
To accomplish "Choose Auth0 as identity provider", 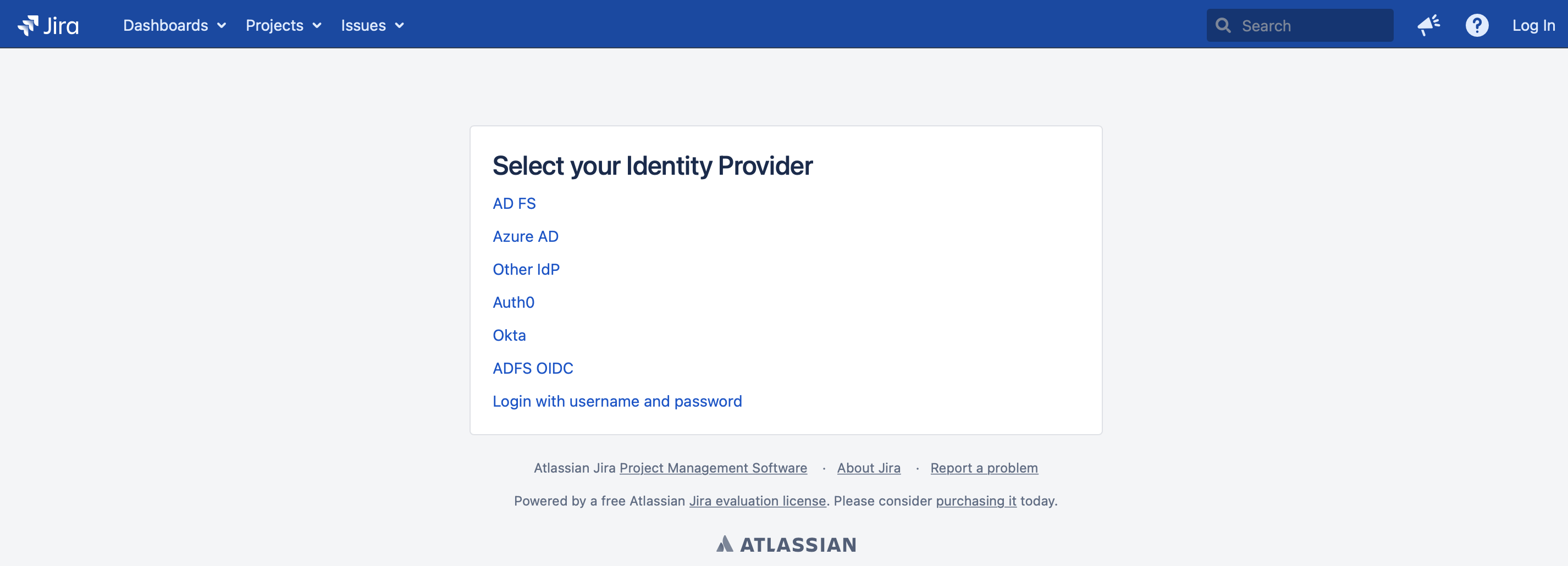I will pos(513,302).
